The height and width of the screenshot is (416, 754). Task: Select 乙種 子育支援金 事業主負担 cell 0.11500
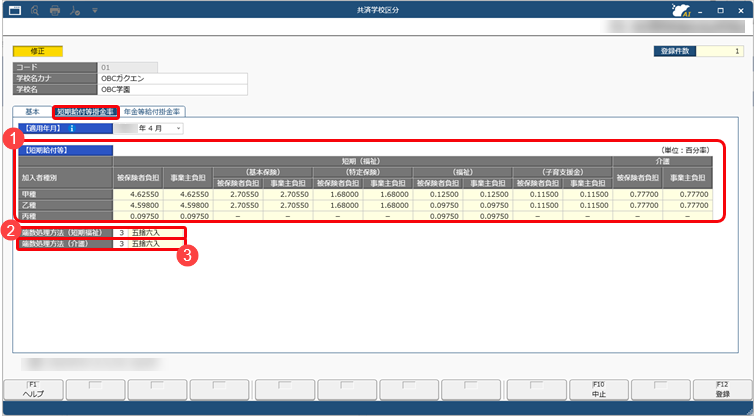pos(588,205)
